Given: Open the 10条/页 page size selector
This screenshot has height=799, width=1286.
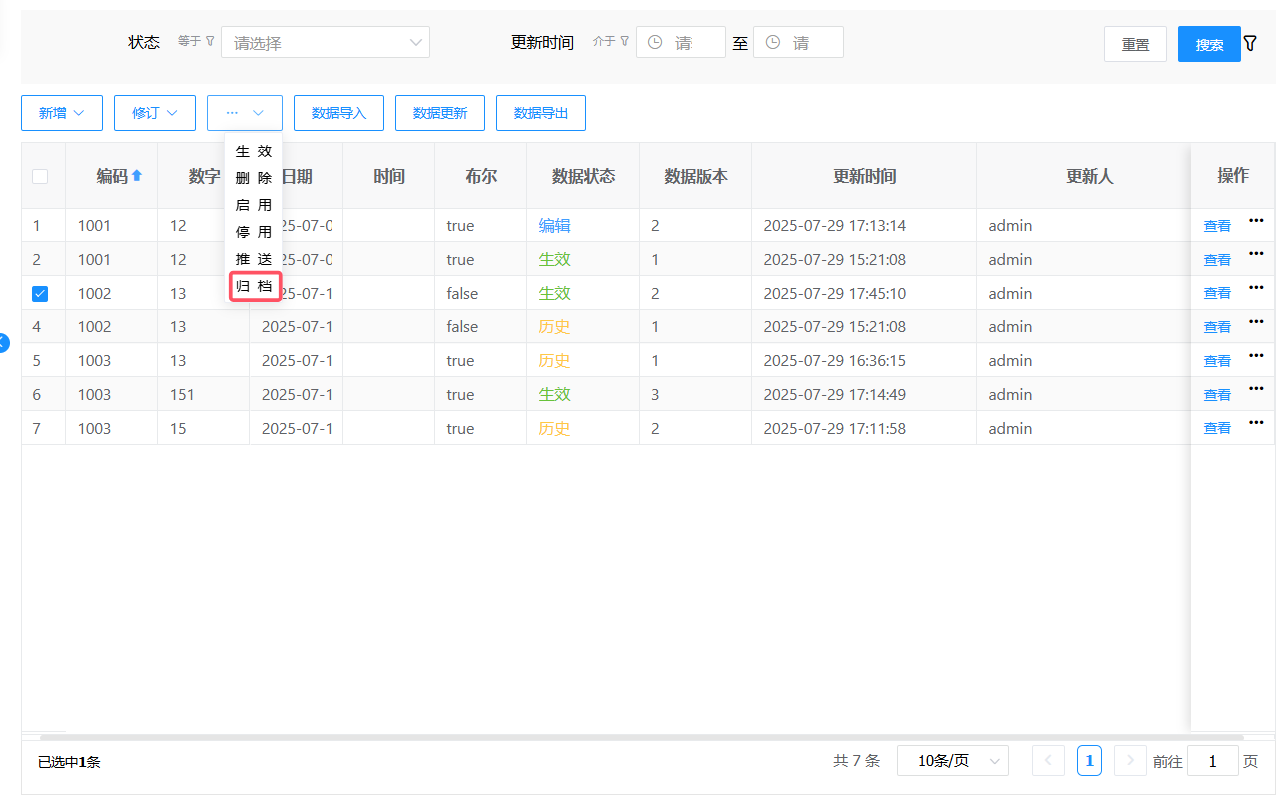Looking at the screenshot, I should click(952, 761).
